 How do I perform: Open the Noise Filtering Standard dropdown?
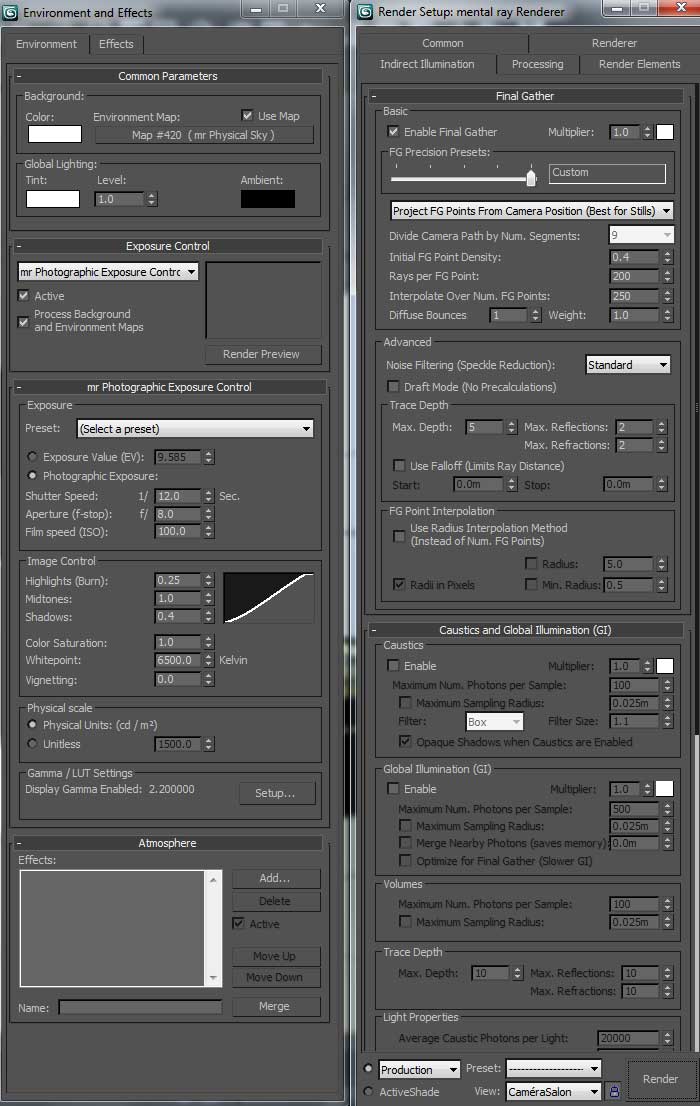(627, 365)
